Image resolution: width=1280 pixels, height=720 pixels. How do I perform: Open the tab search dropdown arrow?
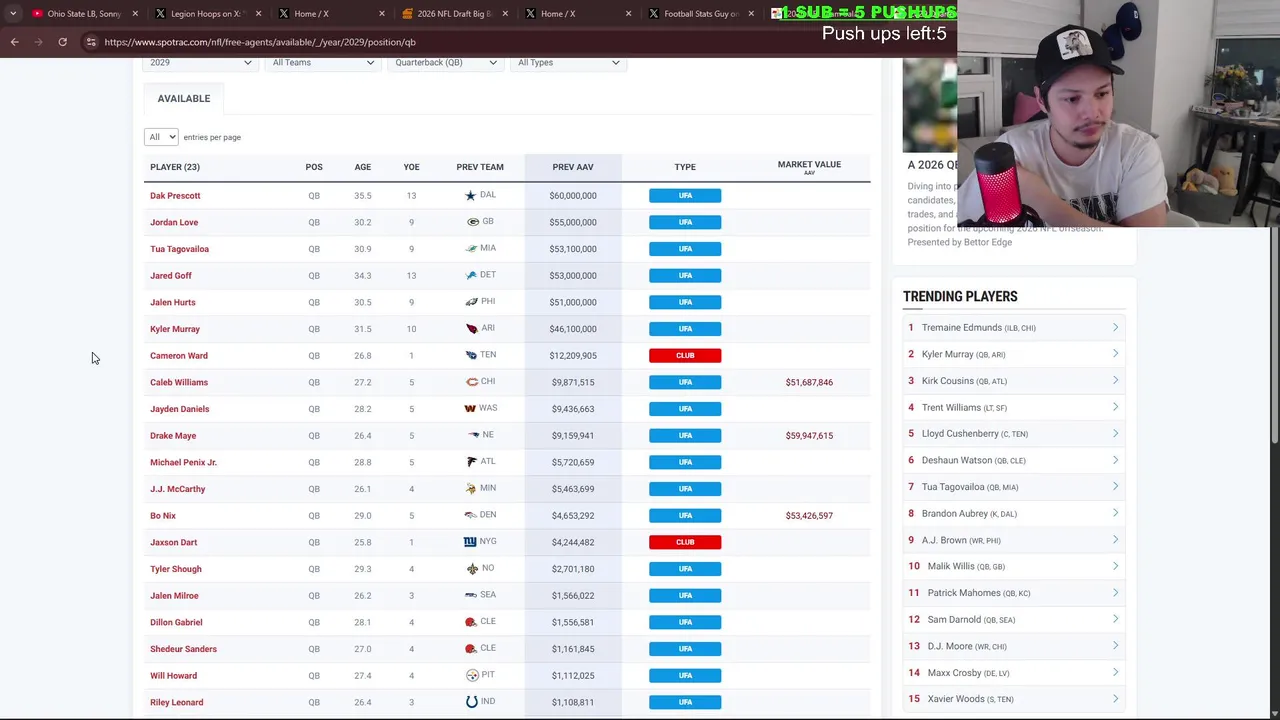click(13, 14)
